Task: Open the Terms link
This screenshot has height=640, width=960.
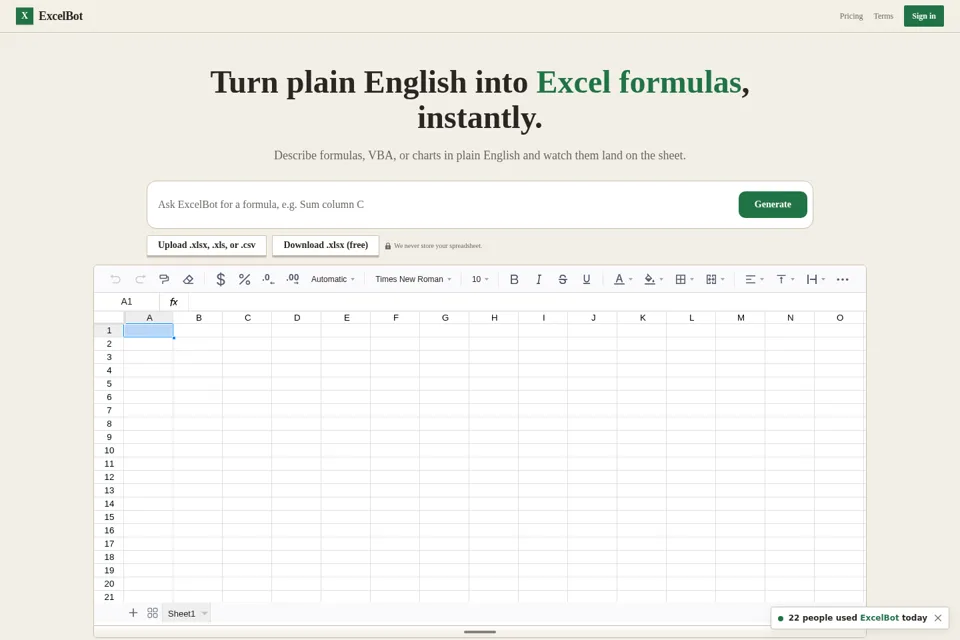Action: [x=883, y=16]
